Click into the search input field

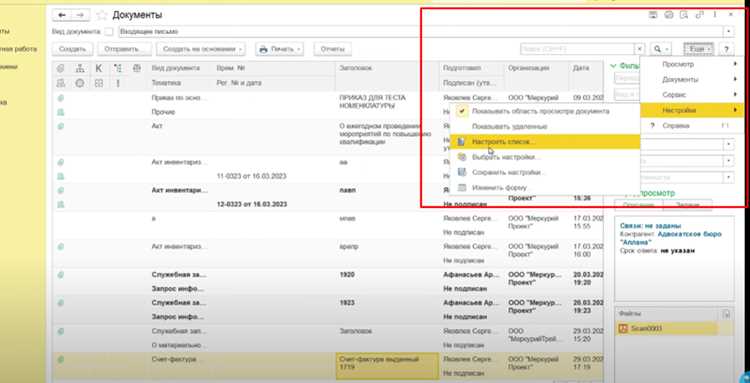click(577, 49)
